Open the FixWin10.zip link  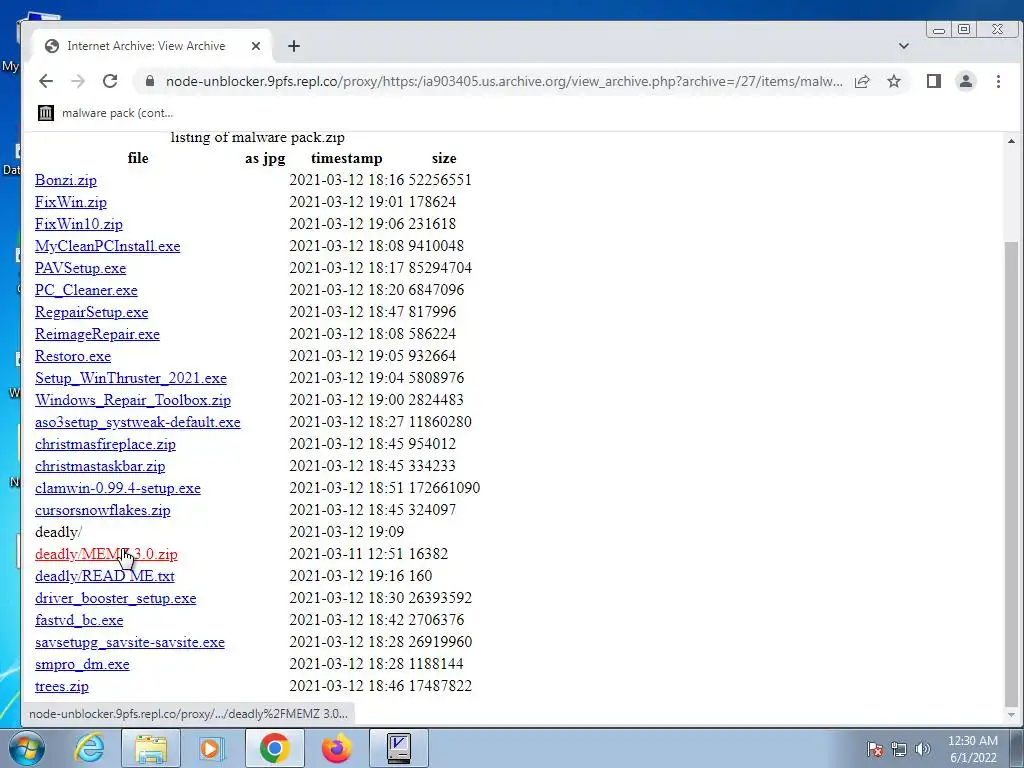pos(78,224)
